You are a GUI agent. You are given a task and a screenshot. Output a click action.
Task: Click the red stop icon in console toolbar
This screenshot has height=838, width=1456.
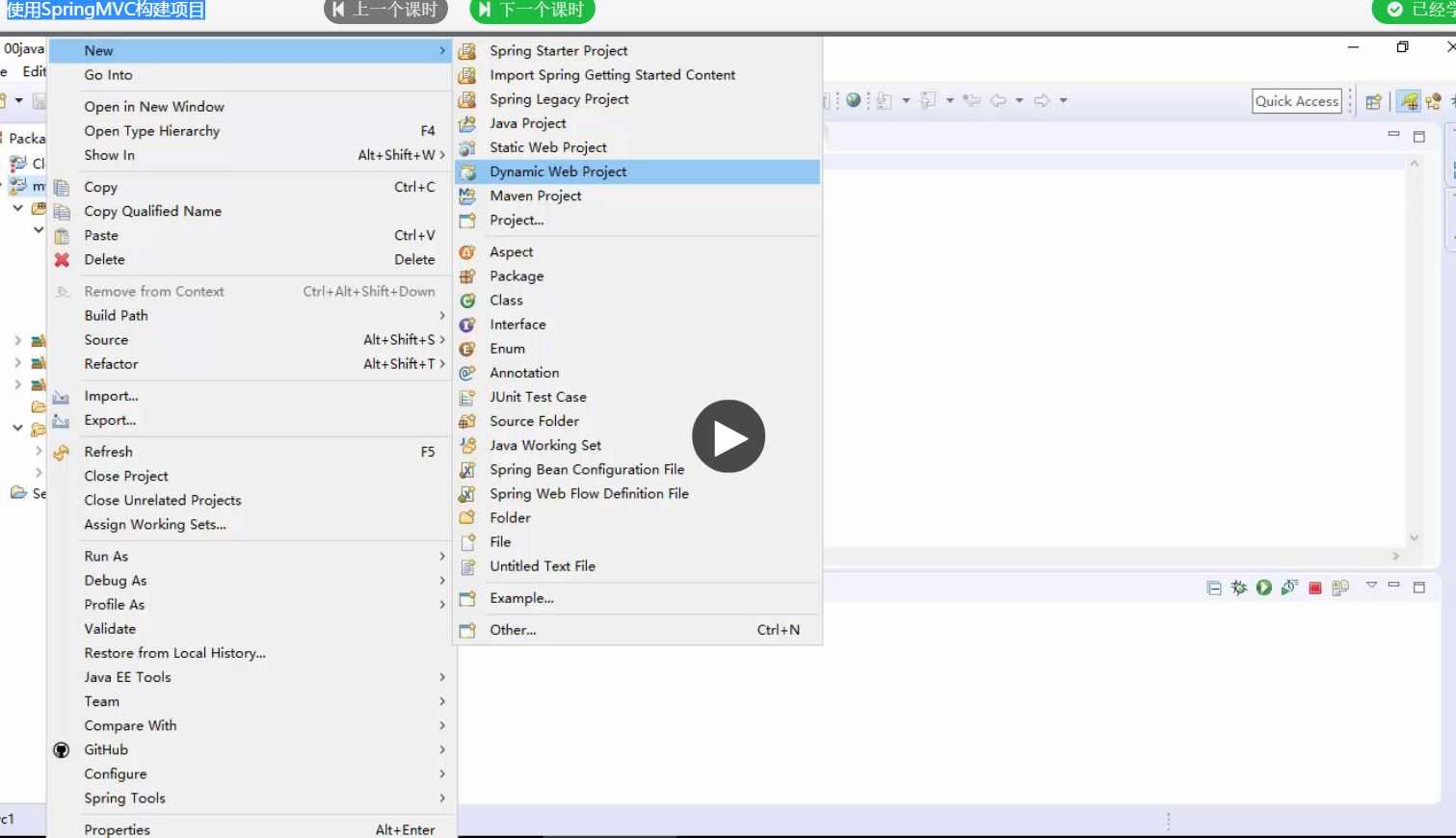[1315, 588]
